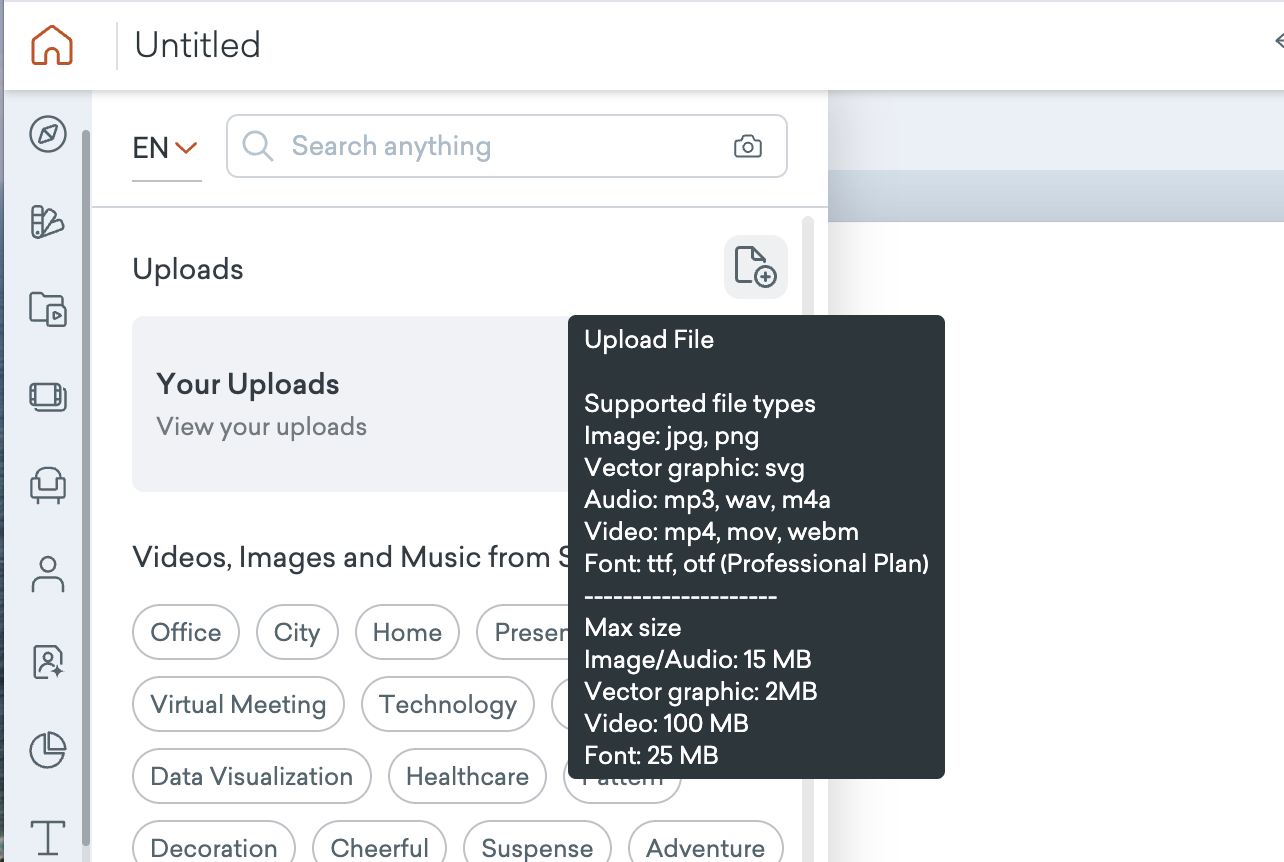Viewport: 1284px width, 862px height.
Task: Select the person character sidebar icon
Action: [x=48, y=574]
